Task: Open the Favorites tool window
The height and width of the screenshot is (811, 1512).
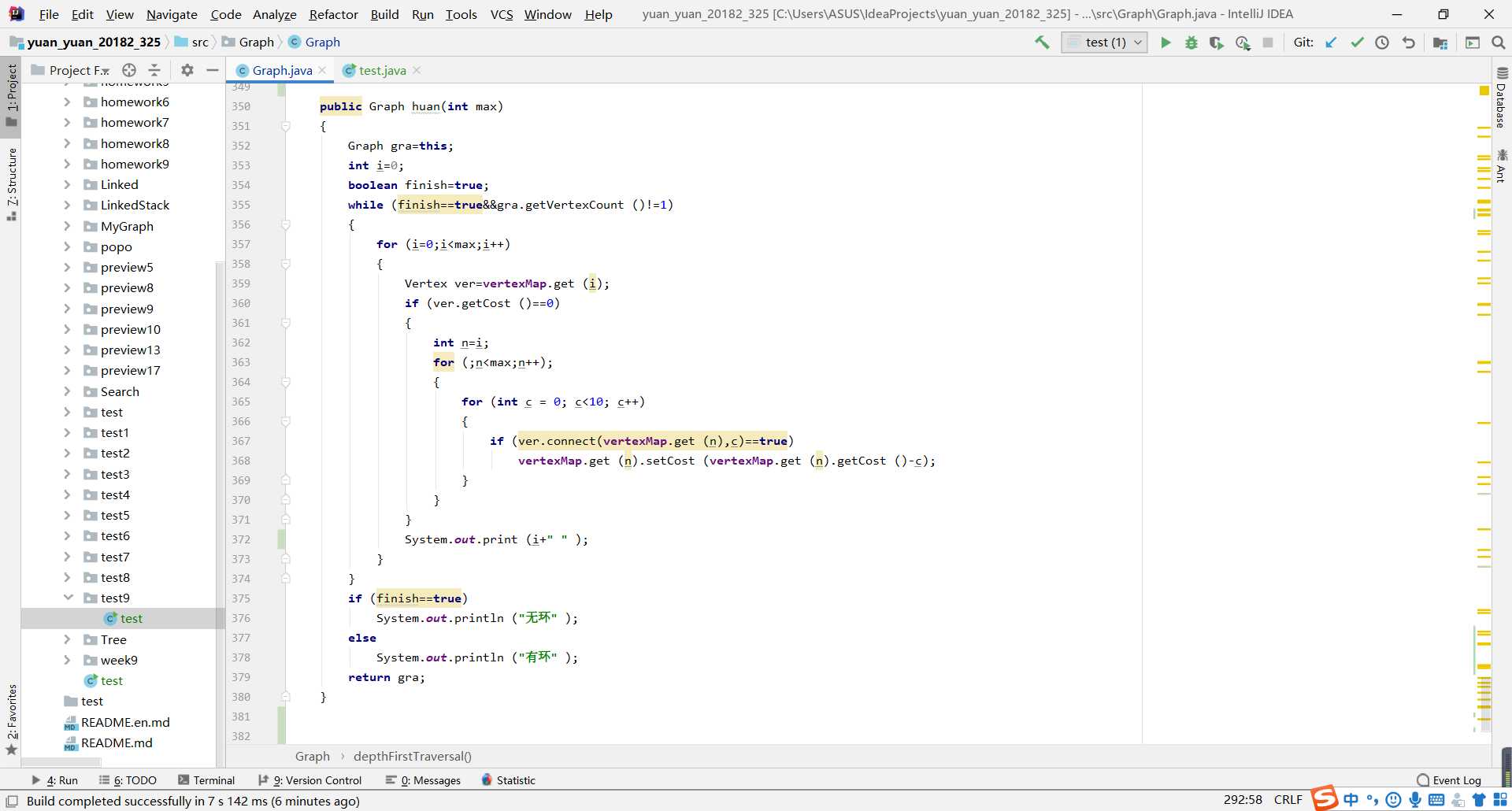Action: coord(11,720)
